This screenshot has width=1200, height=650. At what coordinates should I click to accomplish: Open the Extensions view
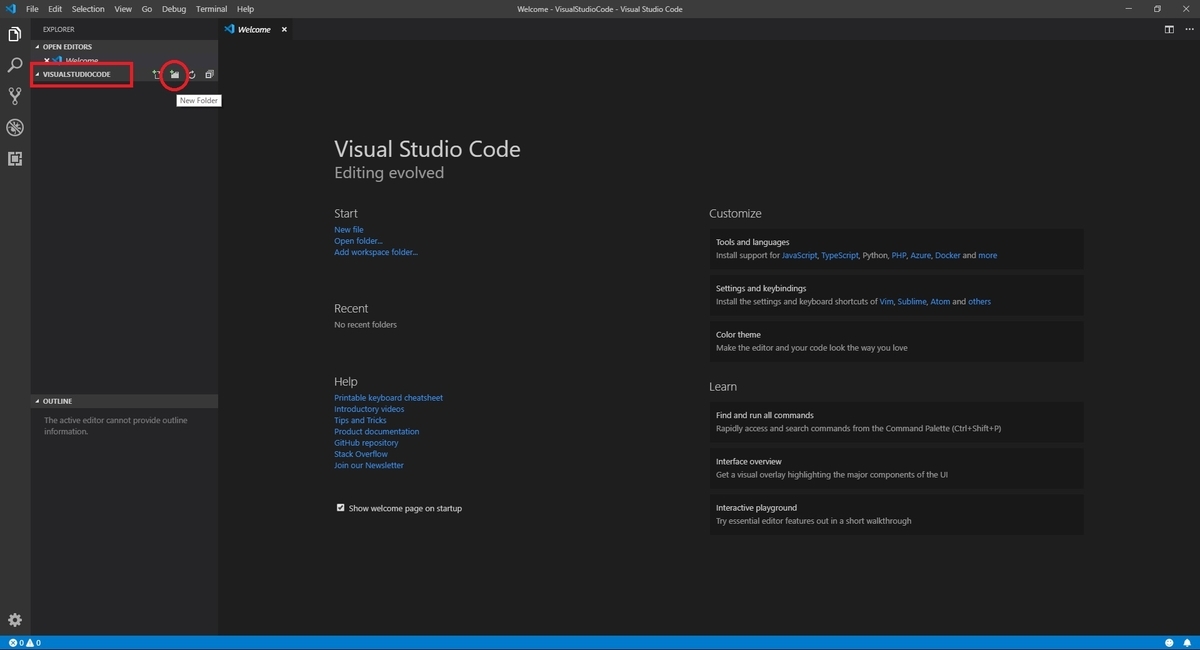15,158
